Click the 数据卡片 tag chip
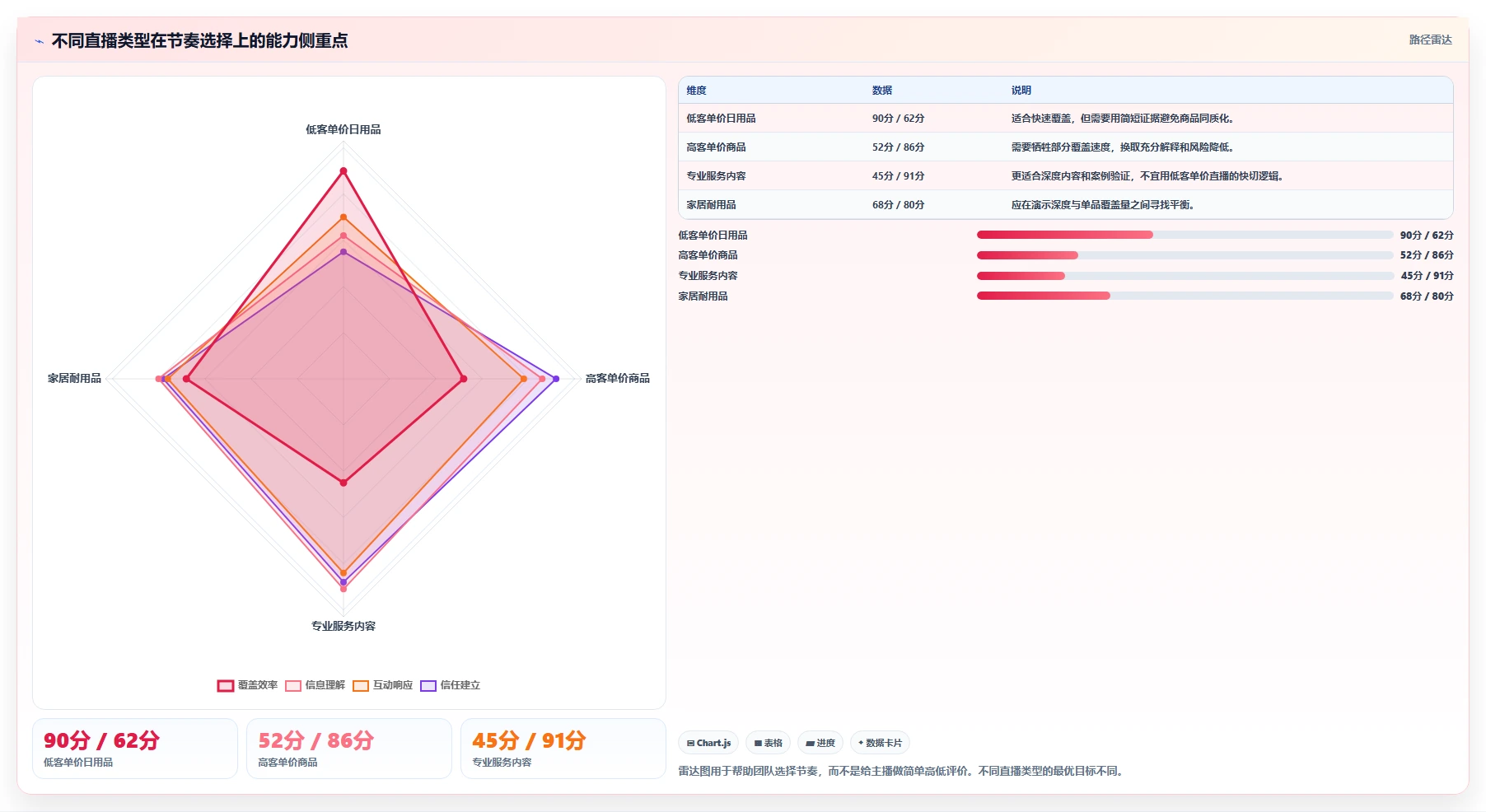 [x=880, y=743]
